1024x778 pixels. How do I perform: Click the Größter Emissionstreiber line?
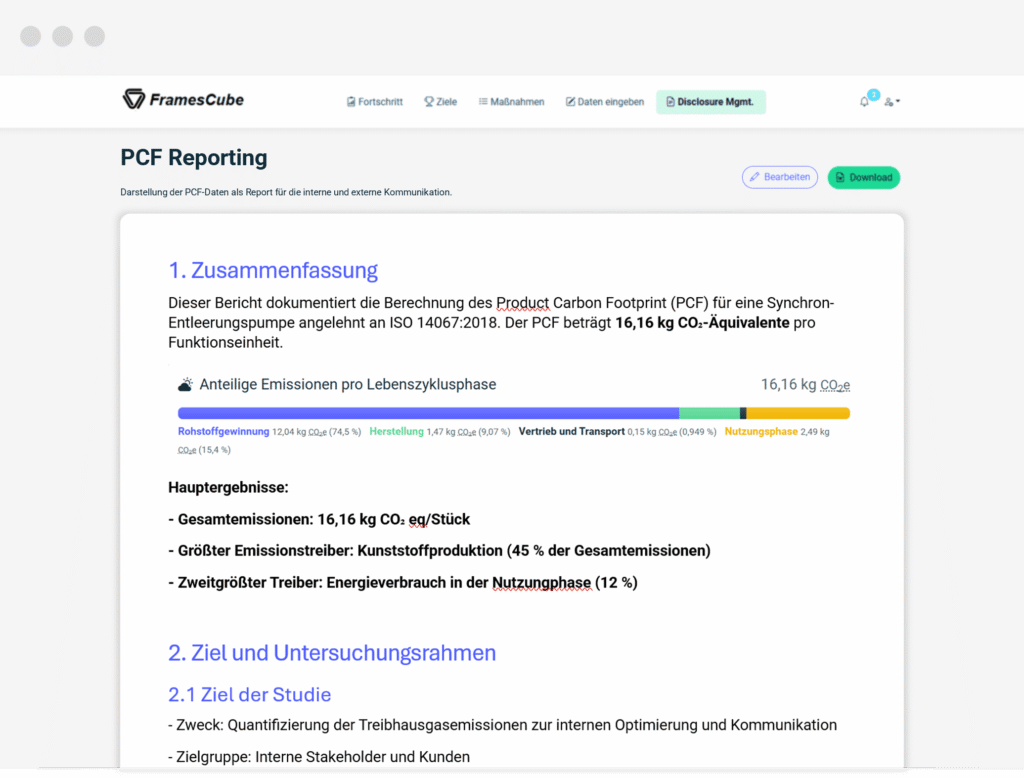click(439, 551)
